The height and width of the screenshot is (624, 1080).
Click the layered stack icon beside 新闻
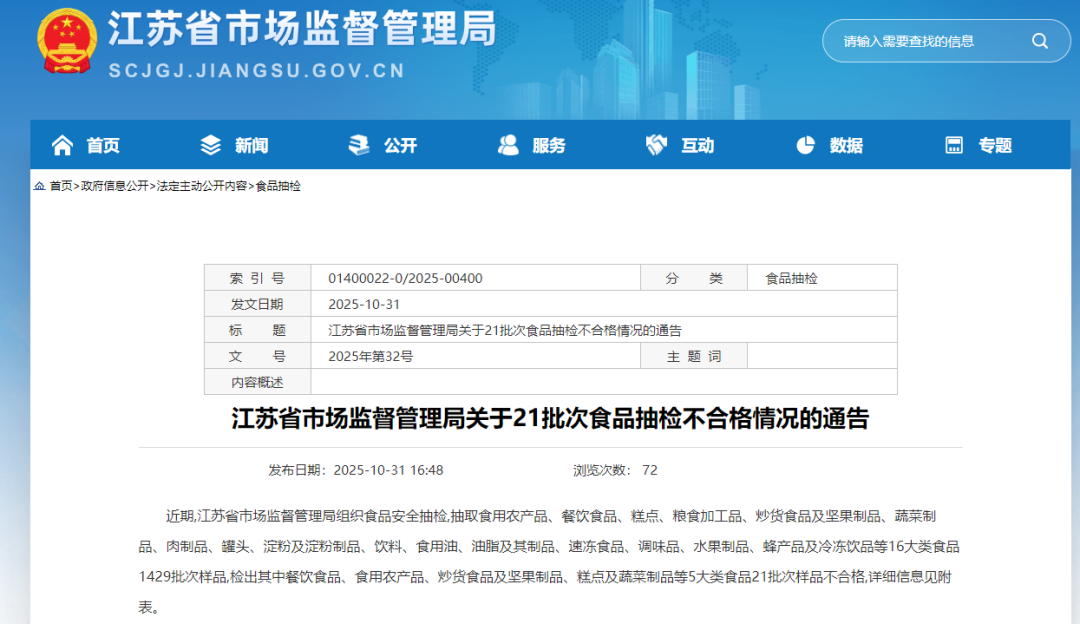pos(211,146)
